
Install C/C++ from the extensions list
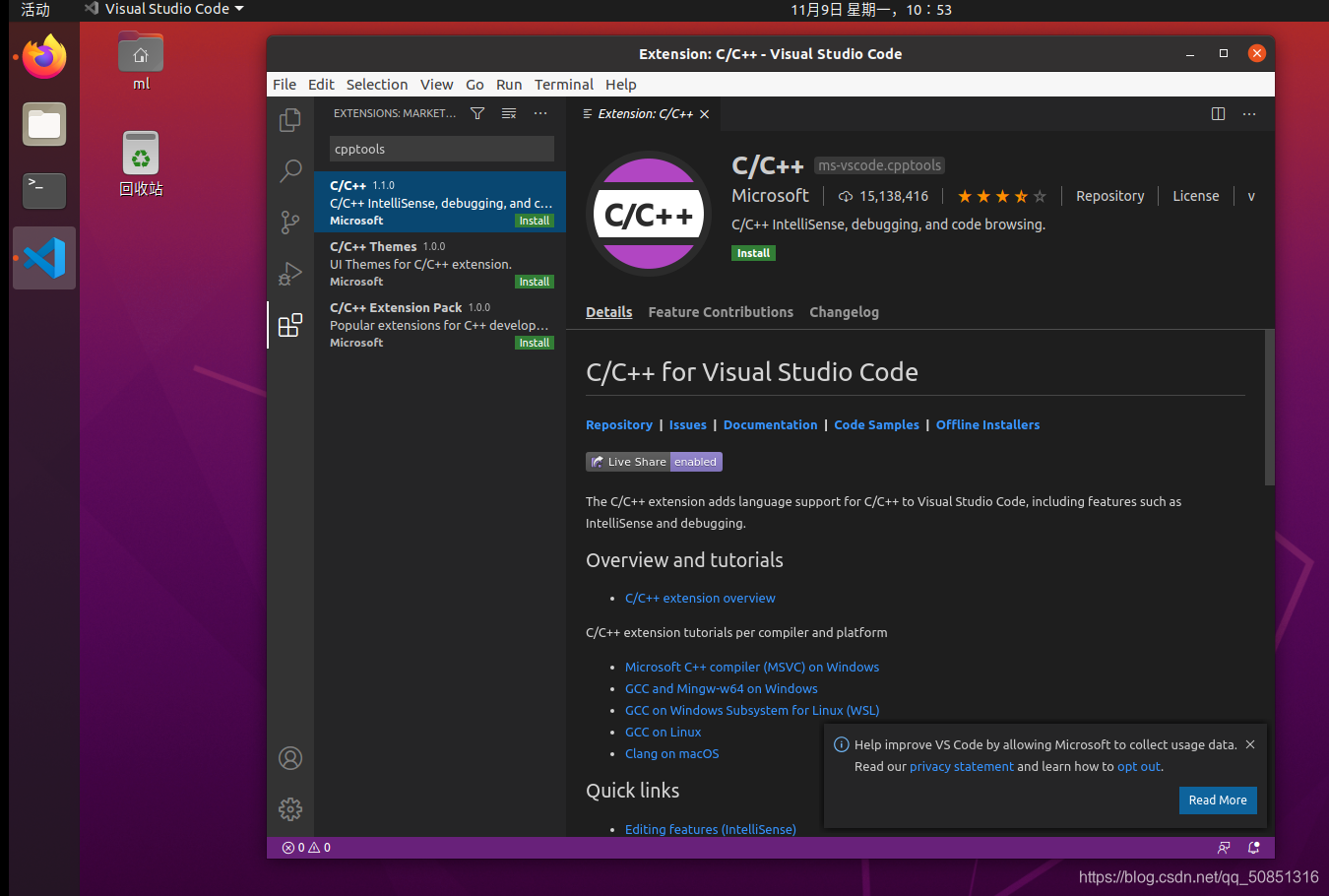[535, 221]
